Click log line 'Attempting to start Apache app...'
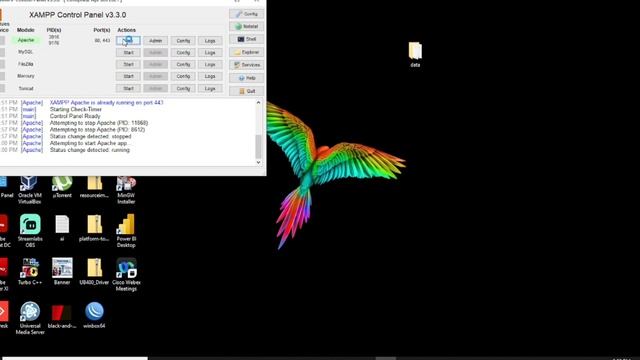Viewport: 640px width, 360px height. (89, 143)
